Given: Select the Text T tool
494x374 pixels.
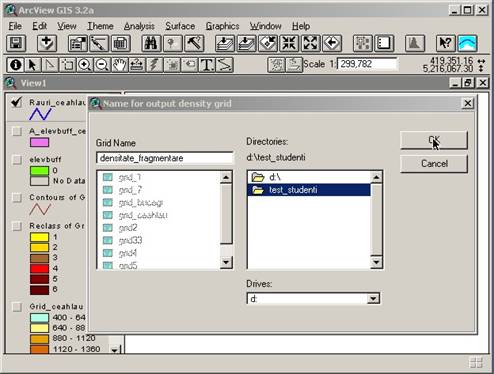Looking at the screenshot, I should (x=207, y=65).
